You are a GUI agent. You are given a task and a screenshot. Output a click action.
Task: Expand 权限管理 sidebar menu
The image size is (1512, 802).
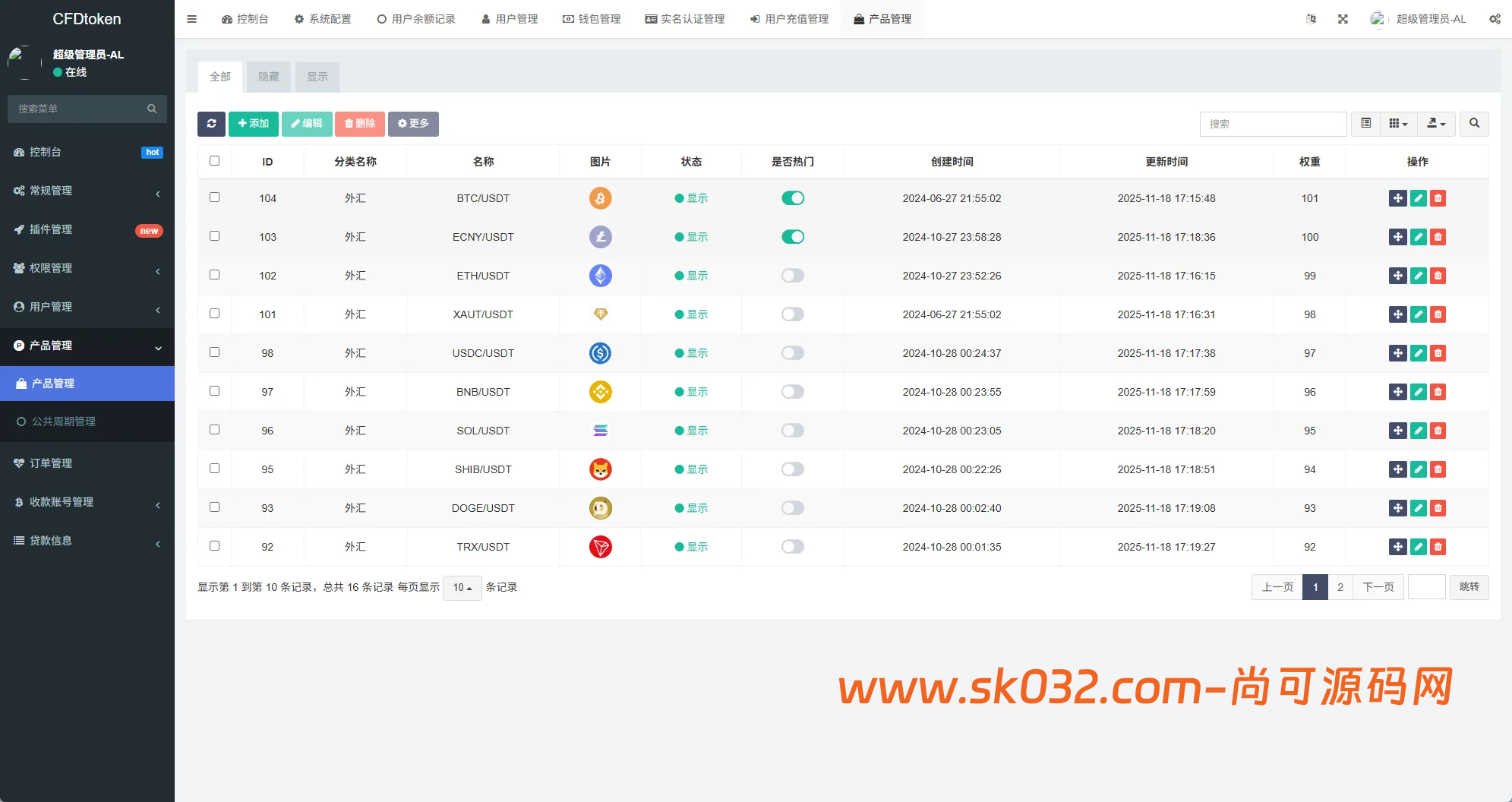coord(87,268)
